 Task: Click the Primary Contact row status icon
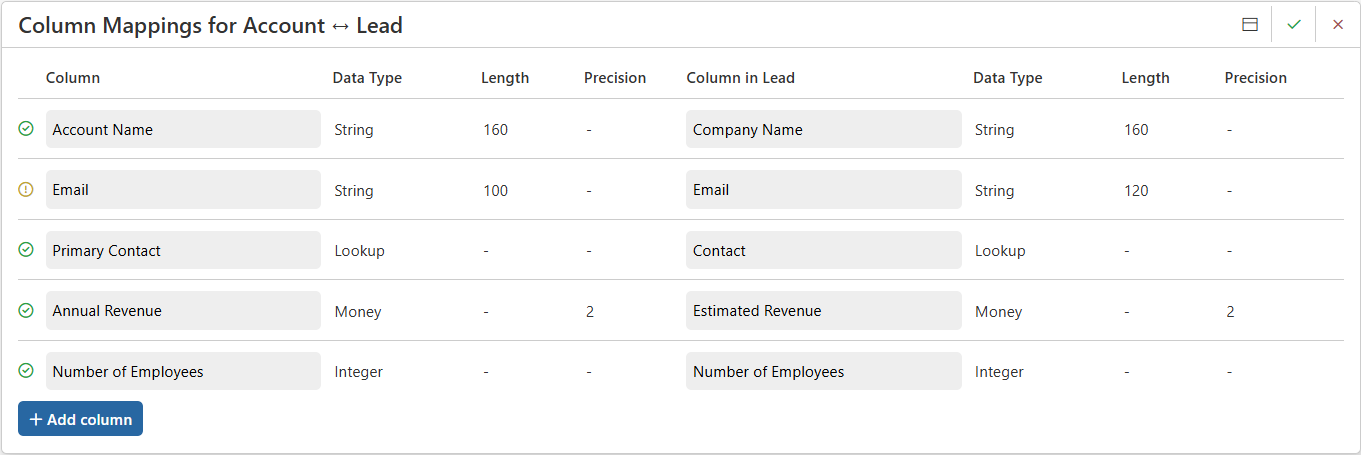tap(26, 250)
